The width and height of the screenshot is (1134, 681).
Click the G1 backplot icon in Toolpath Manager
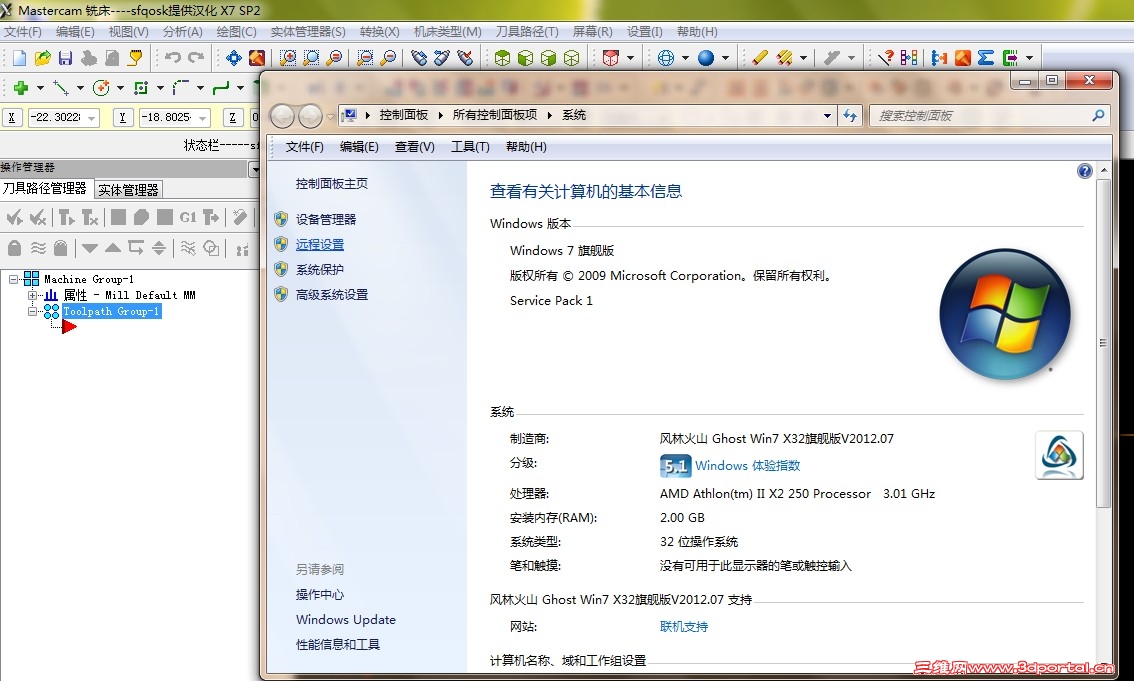point(187,217)
